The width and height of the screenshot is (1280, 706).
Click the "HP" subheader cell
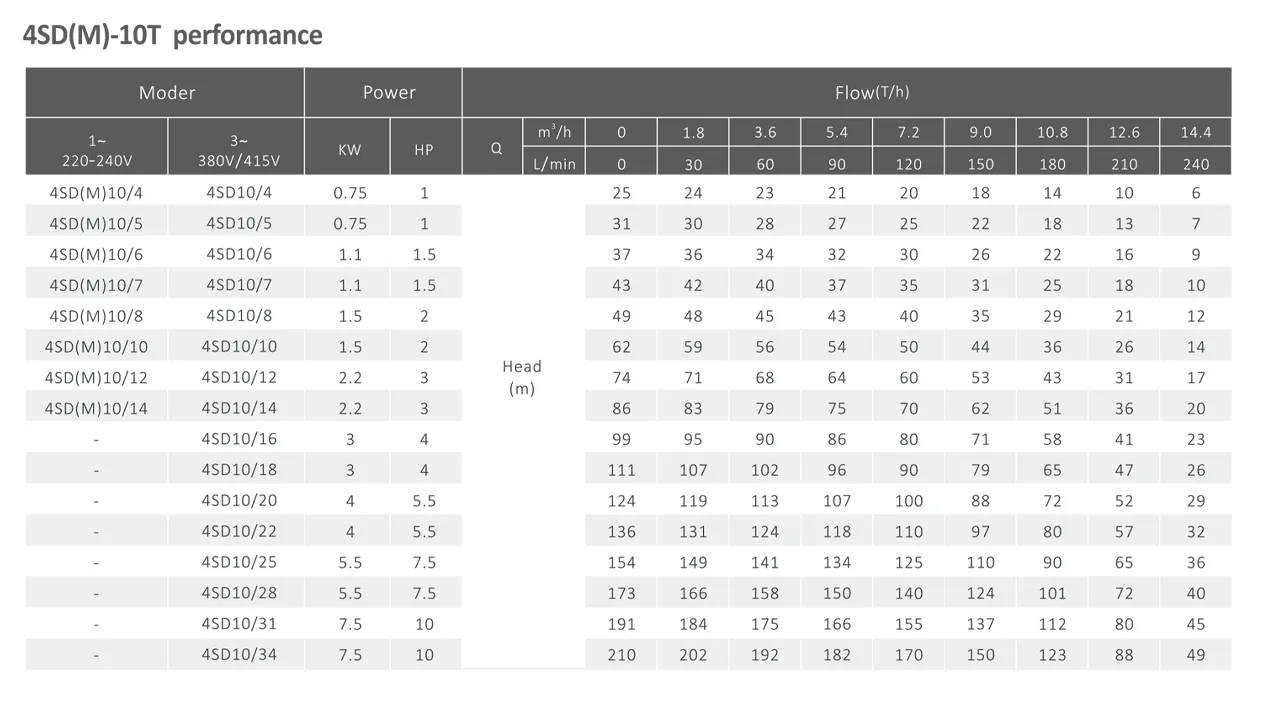[x=424, y=149]
